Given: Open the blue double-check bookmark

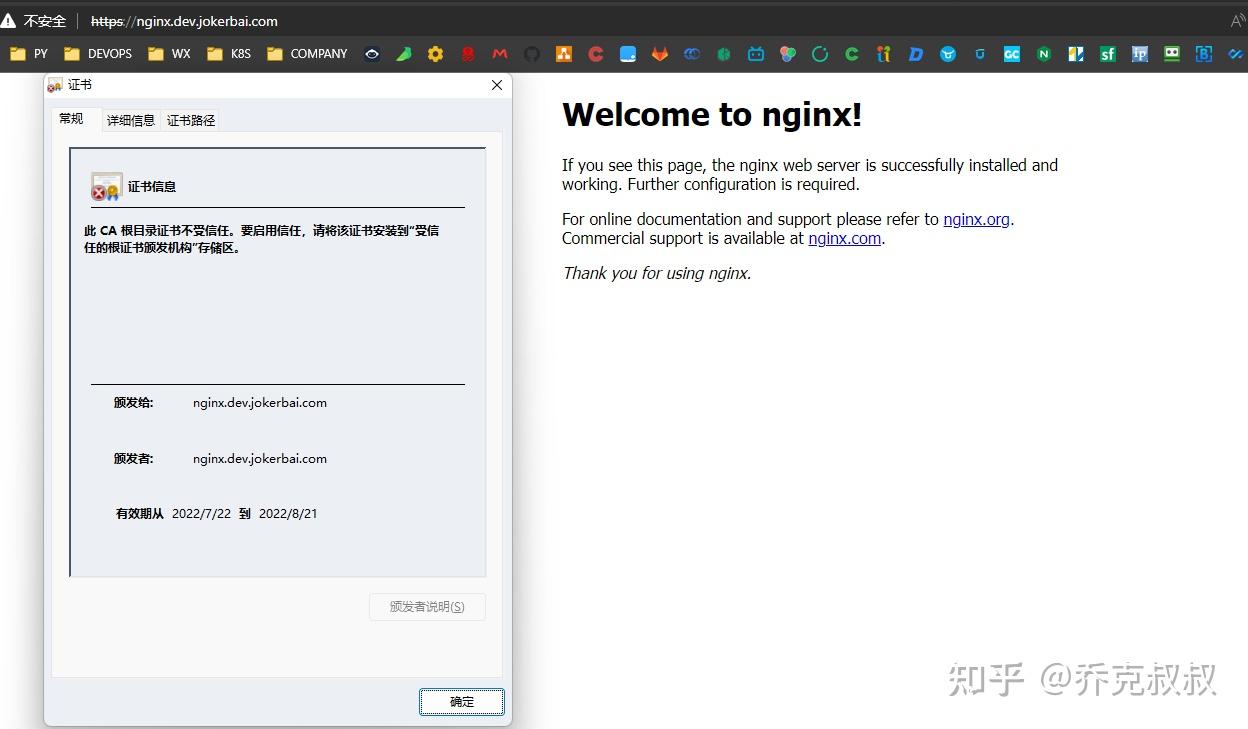Looking at the screenshot, I should click(1236, 54).
